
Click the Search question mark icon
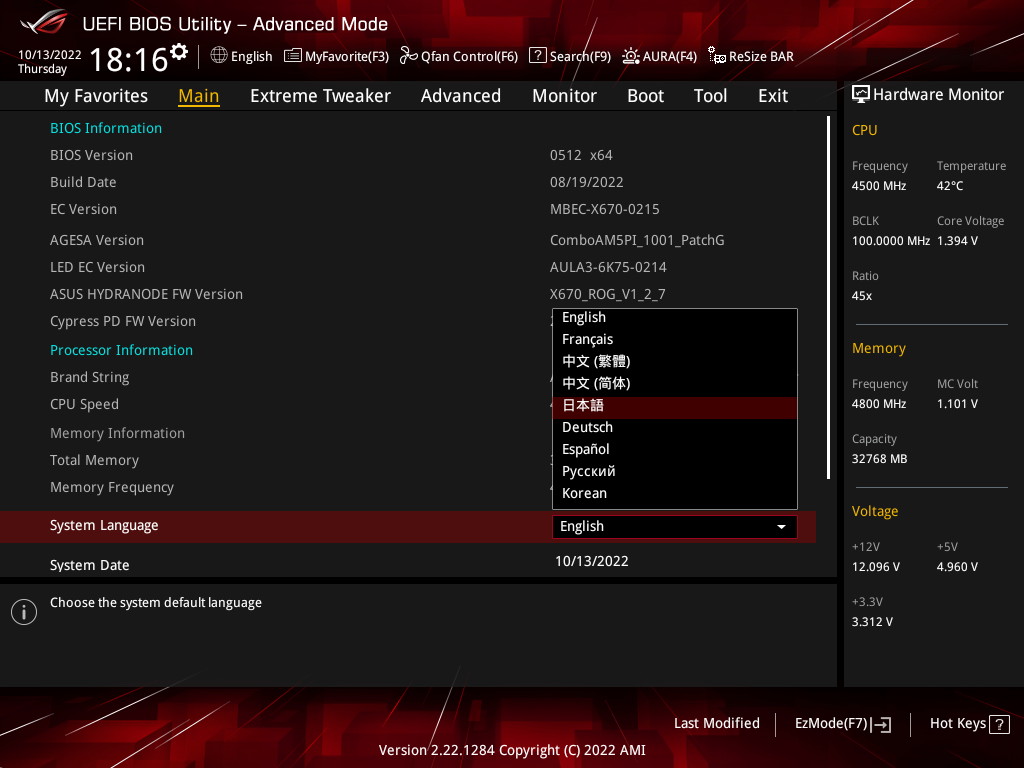click(537, 55)
